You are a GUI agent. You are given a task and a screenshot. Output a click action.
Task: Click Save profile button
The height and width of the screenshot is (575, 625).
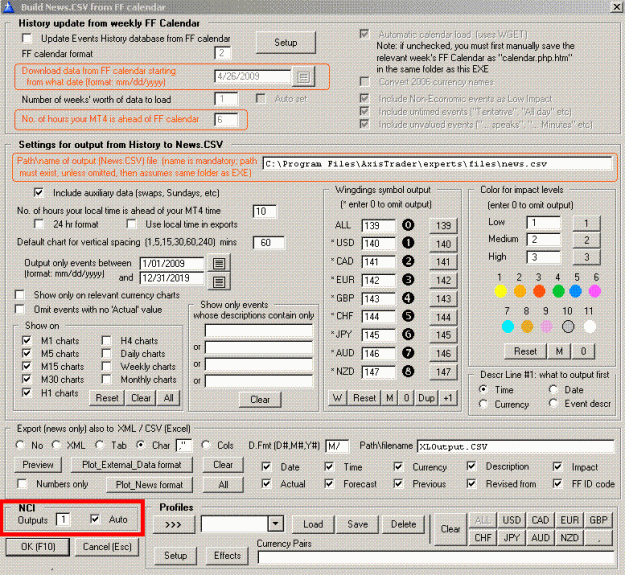coord(358,524)
